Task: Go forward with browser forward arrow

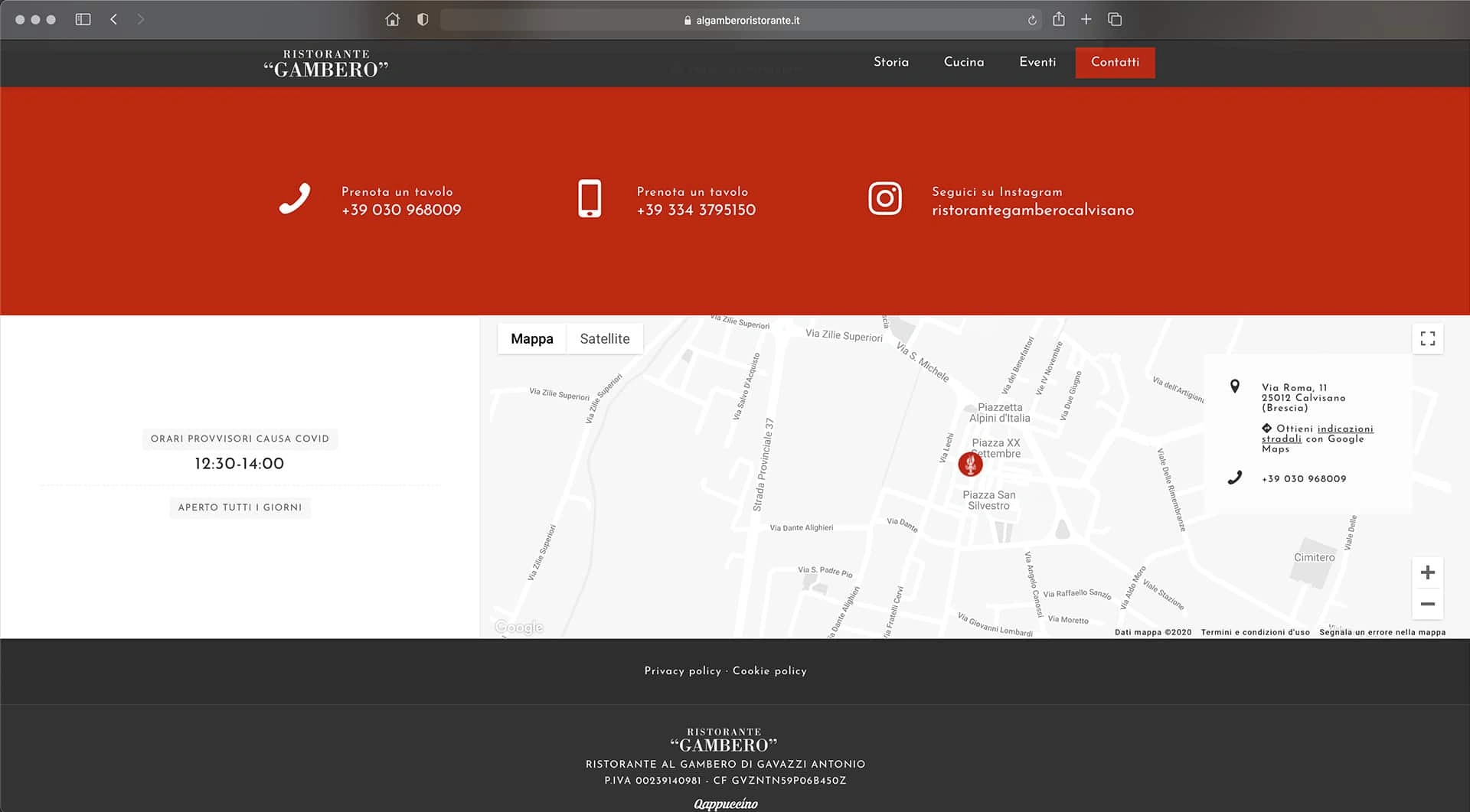Action: [140, 19]
